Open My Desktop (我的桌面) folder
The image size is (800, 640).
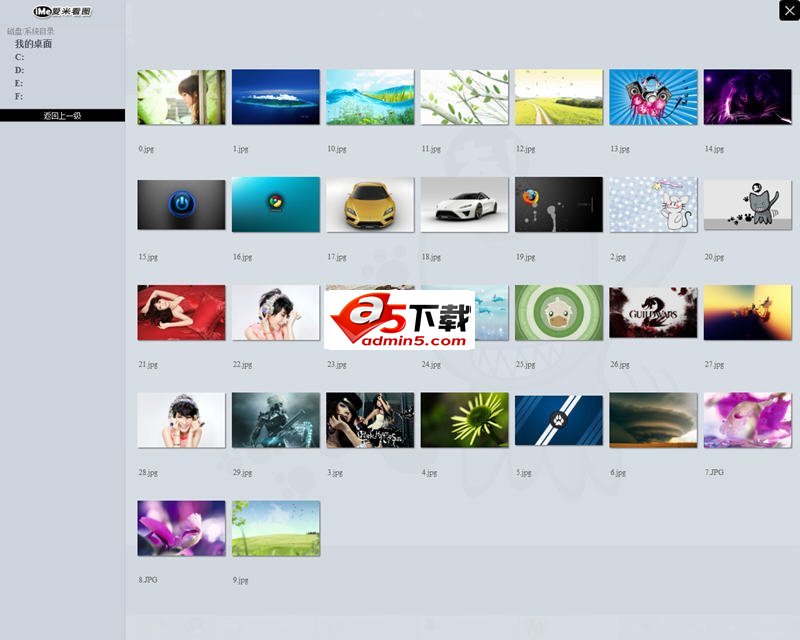click(33, 44)
